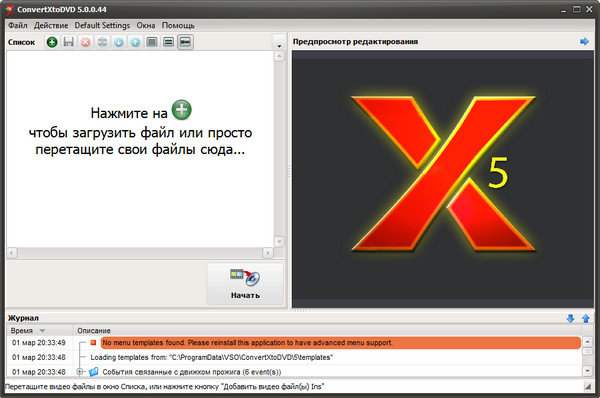Viewport: 600px width, 398px height.
Task: Click the file list scroll up arrow
Action: point(279,56)
